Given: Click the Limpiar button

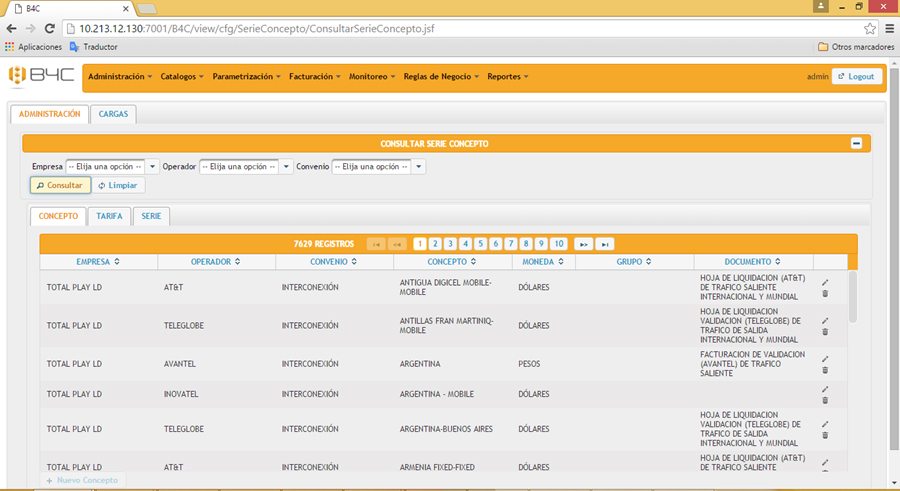Looking at the screenshot, I should (119, 185).
